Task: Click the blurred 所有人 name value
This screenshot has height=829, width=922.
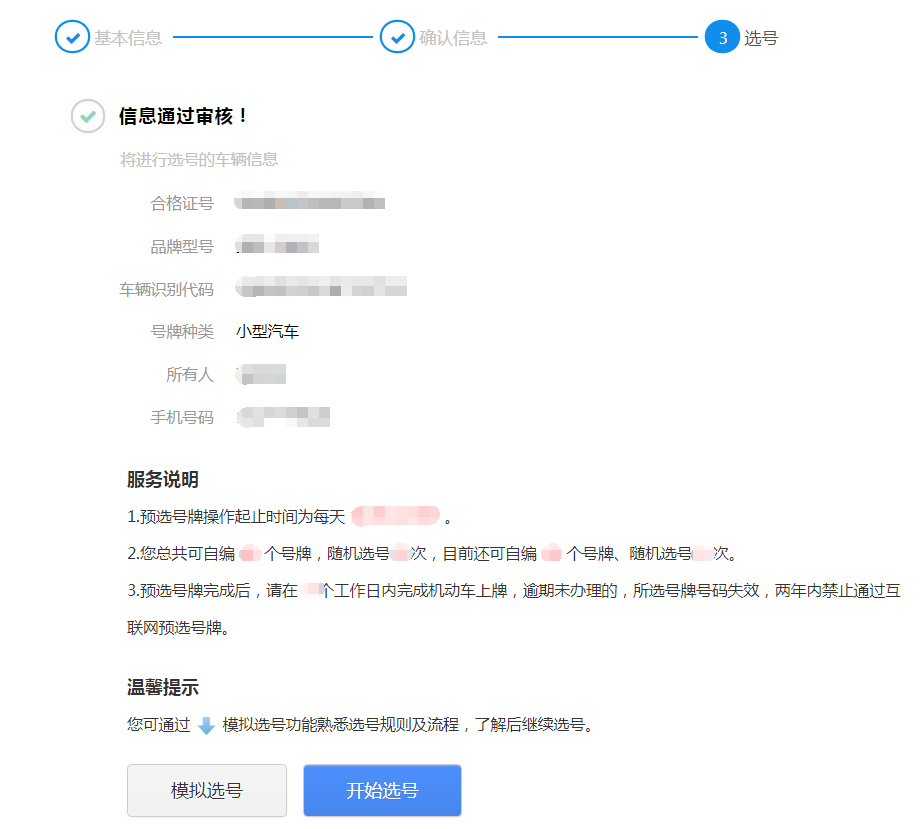Action: [x=261, y=375]
